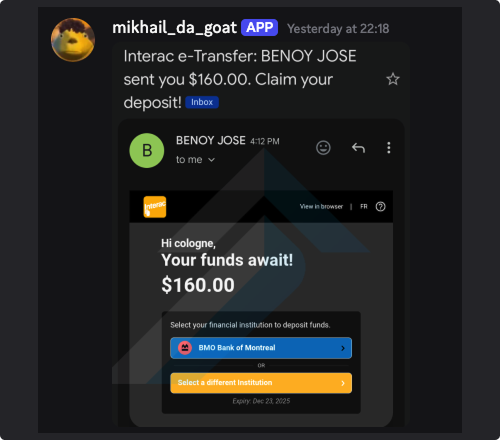
Task: Choose Select a different Institution button
Action: point(261,383)
